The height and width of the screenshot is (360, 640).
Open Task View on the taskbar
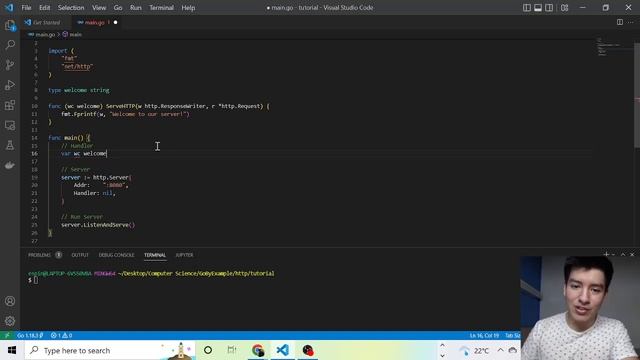point(232,350)
